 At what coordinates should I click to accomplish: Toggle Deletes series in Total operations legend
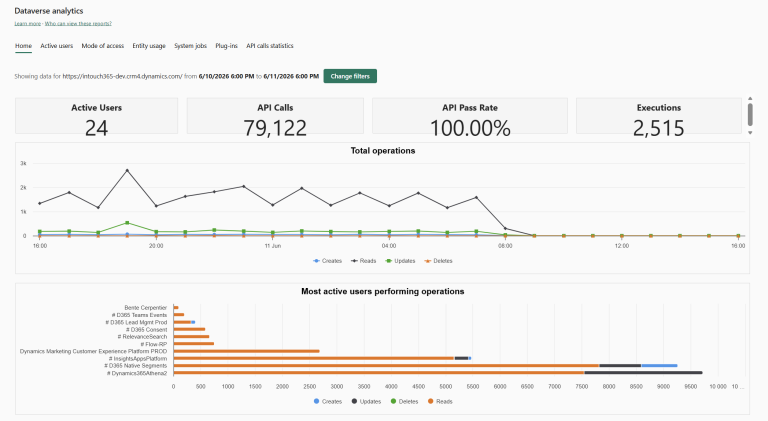[x=438, y=261]
